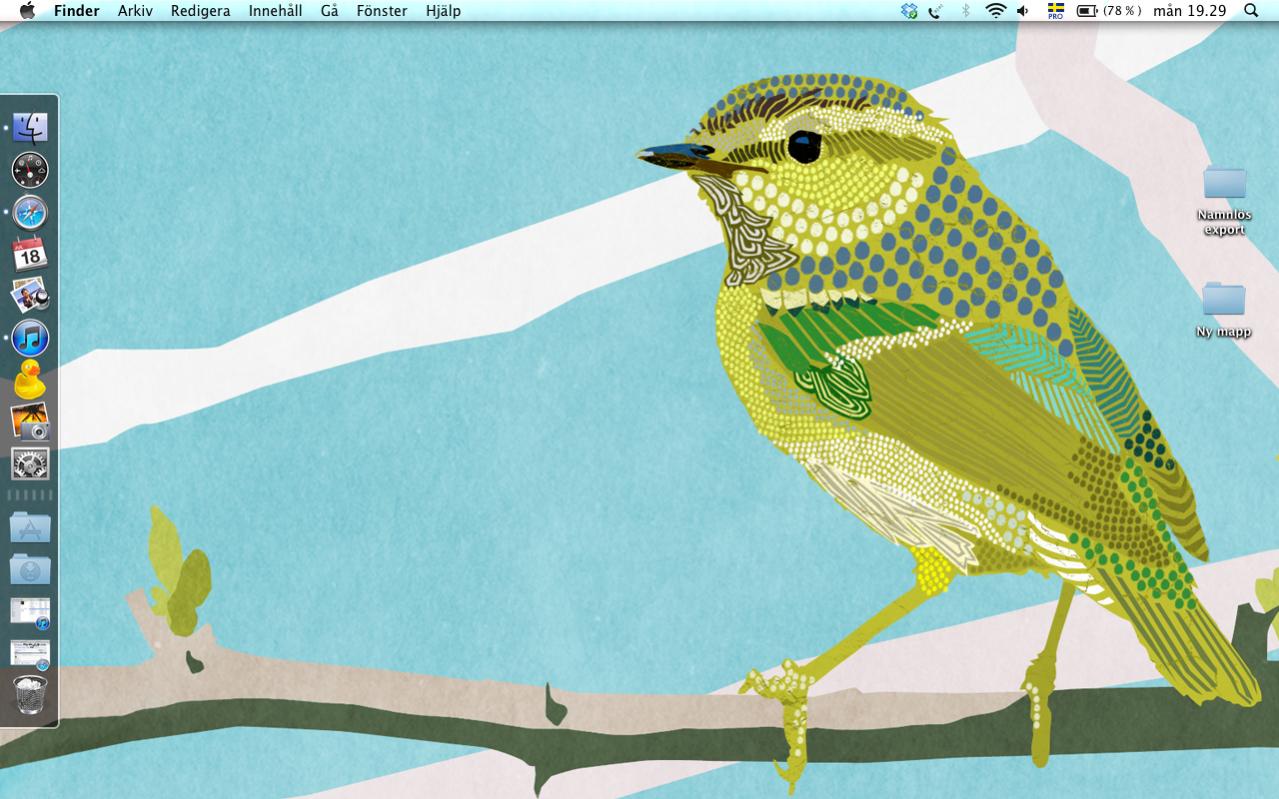Open the Redigera menu

200,11
